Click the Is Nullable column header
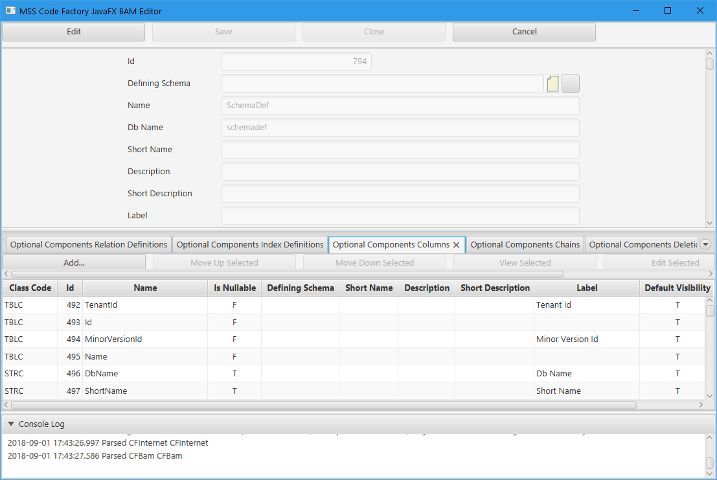Image resolution: width=717 pixels, height=480 pixels. coord(234,288)
